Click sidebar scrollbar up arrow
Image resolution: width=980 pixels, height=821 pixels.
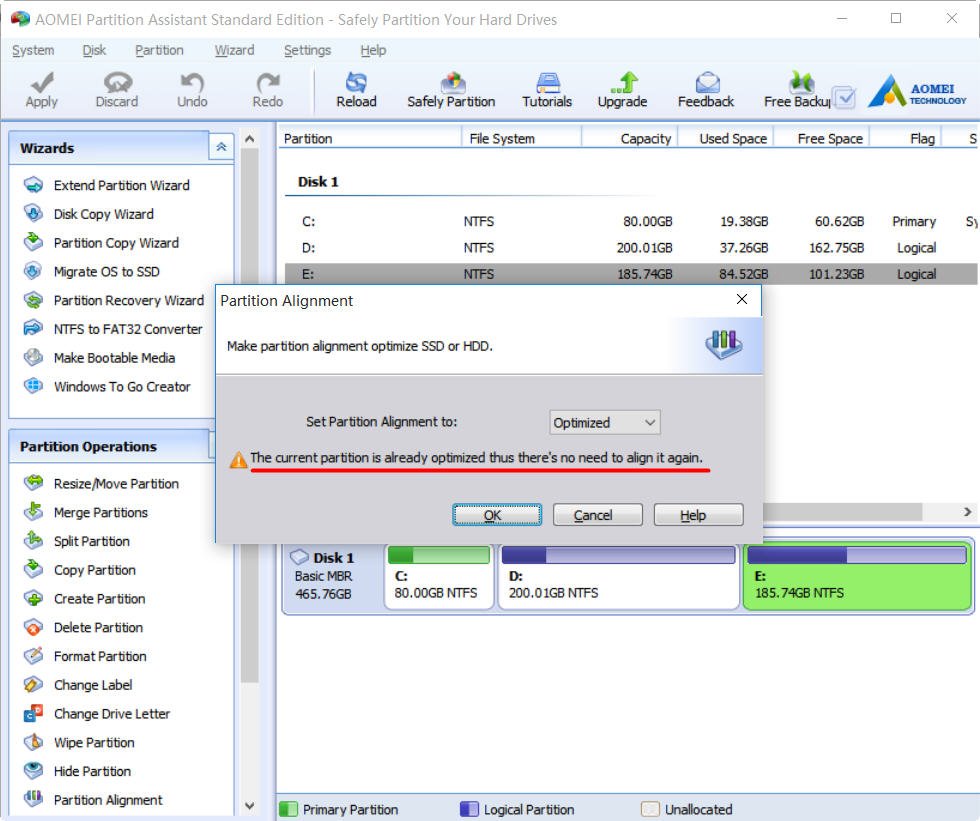(x=249, y=139)
